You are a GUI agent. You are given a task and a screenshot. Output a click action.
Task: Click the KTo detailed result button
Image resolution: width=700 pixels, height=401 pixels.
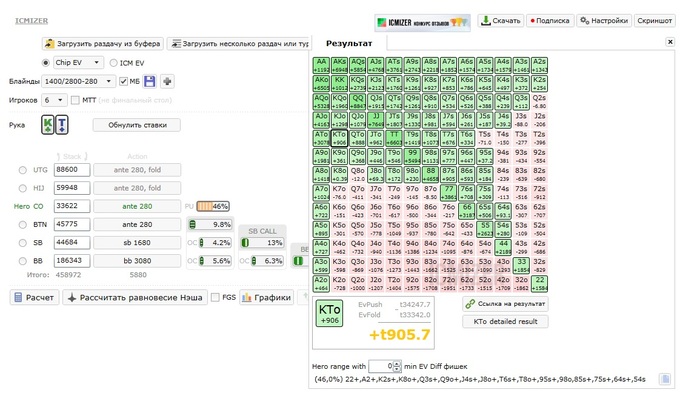click(505, 322)
